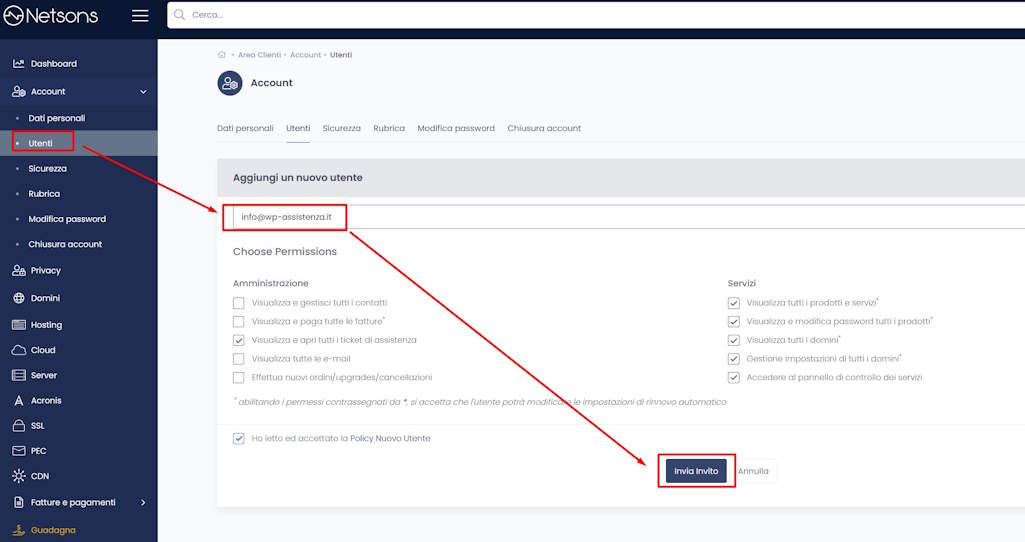Open Dashboard via its chart icon
Viewport: 1025px width, 542px height.
click(x=18, y=64)
